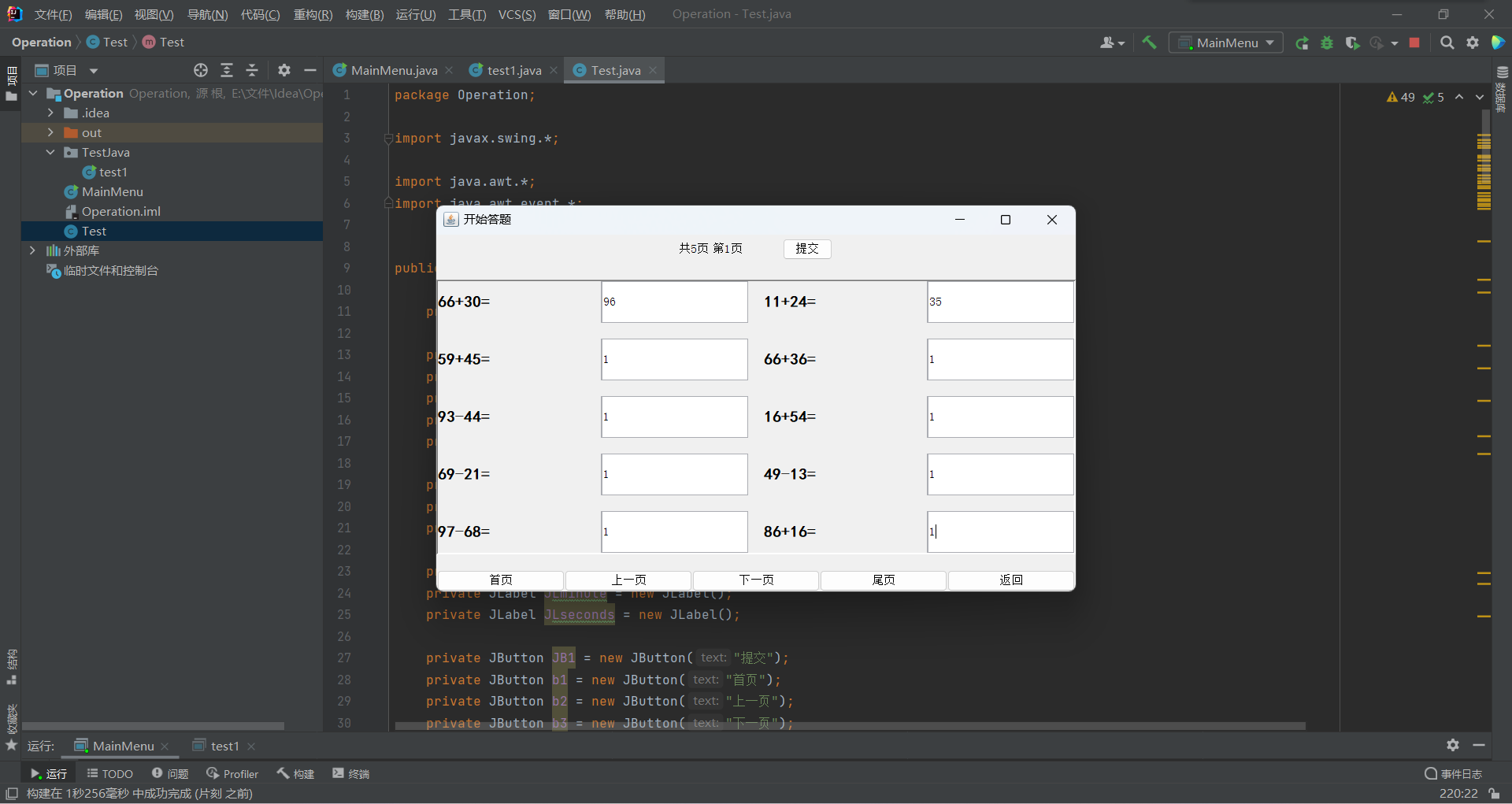Screen dimensions: 1512x804
Task: Expand the External Libraries node
Action: coord(32,251)
